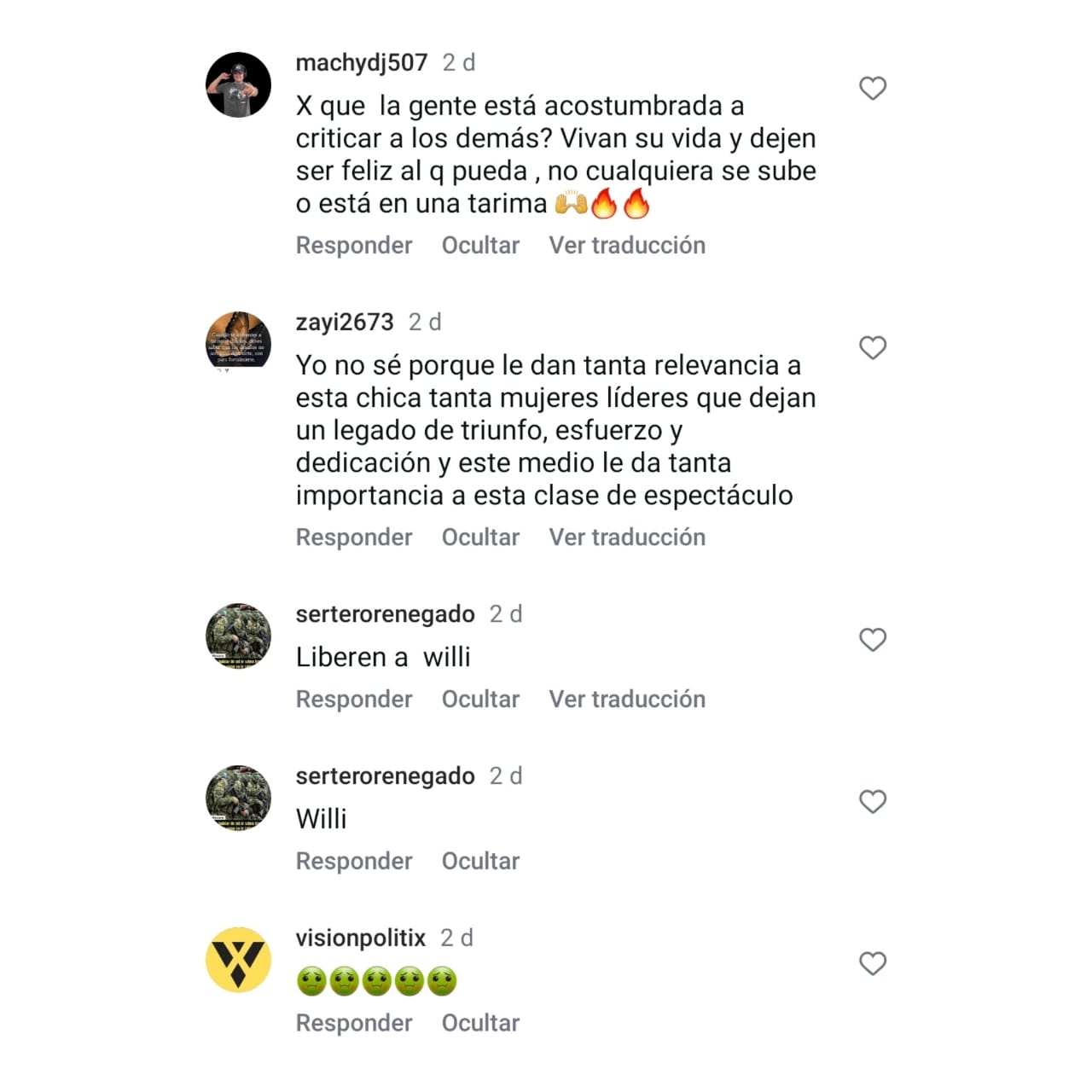The width and height of the screenshot is (1092, 1092).
Task: Reply to the 'Willi' comment
Action: click(x=354, y=862)
